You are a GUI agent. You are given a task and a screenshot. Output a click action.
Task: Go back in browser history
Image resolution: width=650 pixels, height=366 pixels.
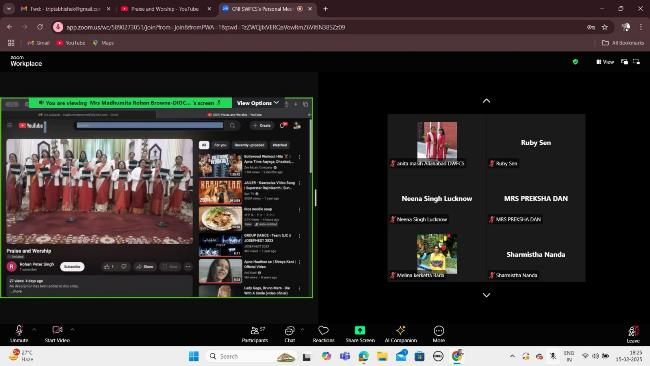click(x=10, y=27)
